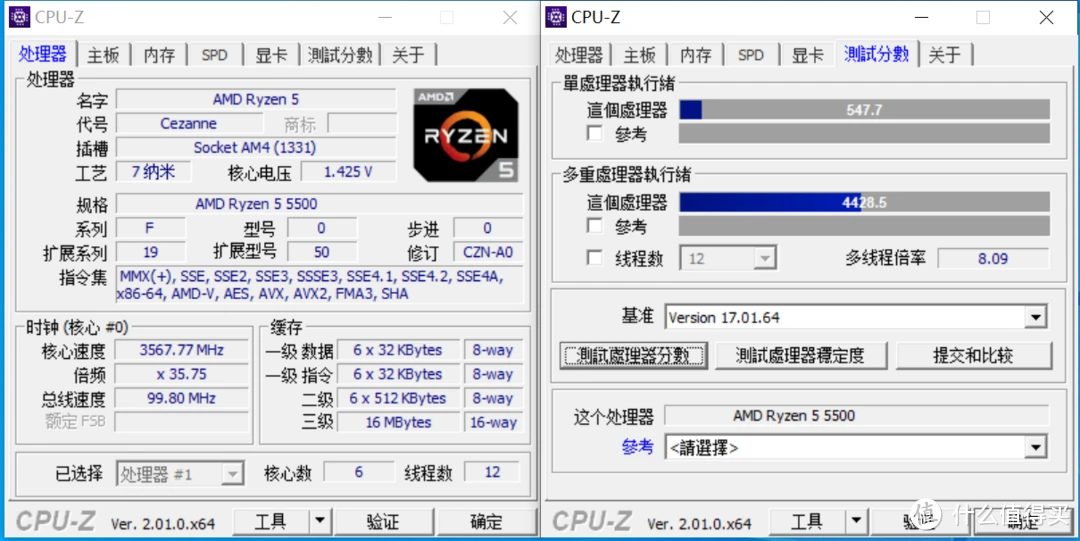The width and height of the screenshot is (1080, 541).
Task: Click the 倍频 value x 35.75
Action: (x=182, y=374)
